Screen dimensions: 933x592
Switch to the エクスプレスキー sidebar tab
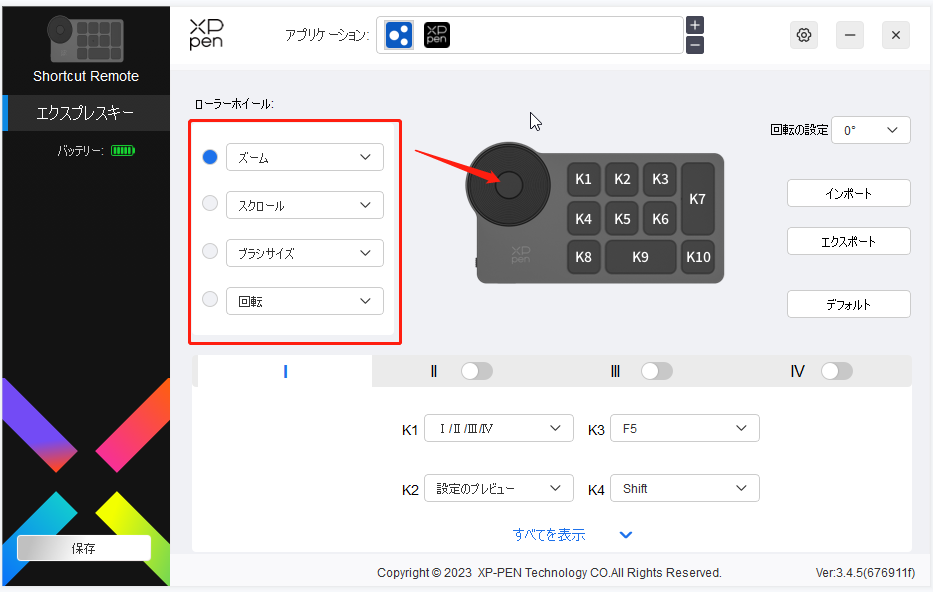tap(84, 114)
